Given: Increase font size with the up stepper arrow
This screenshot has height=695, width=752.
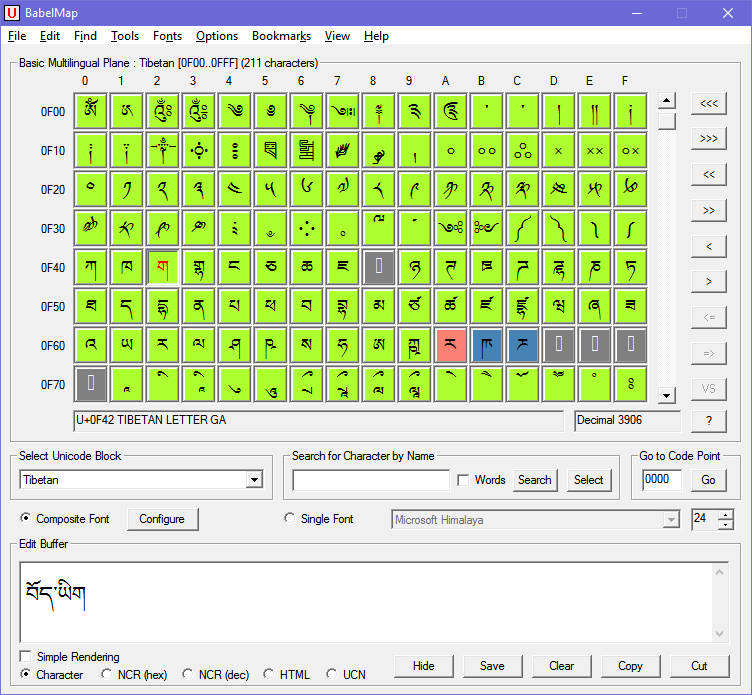Looking at the screenshot, I should point(726,515).
